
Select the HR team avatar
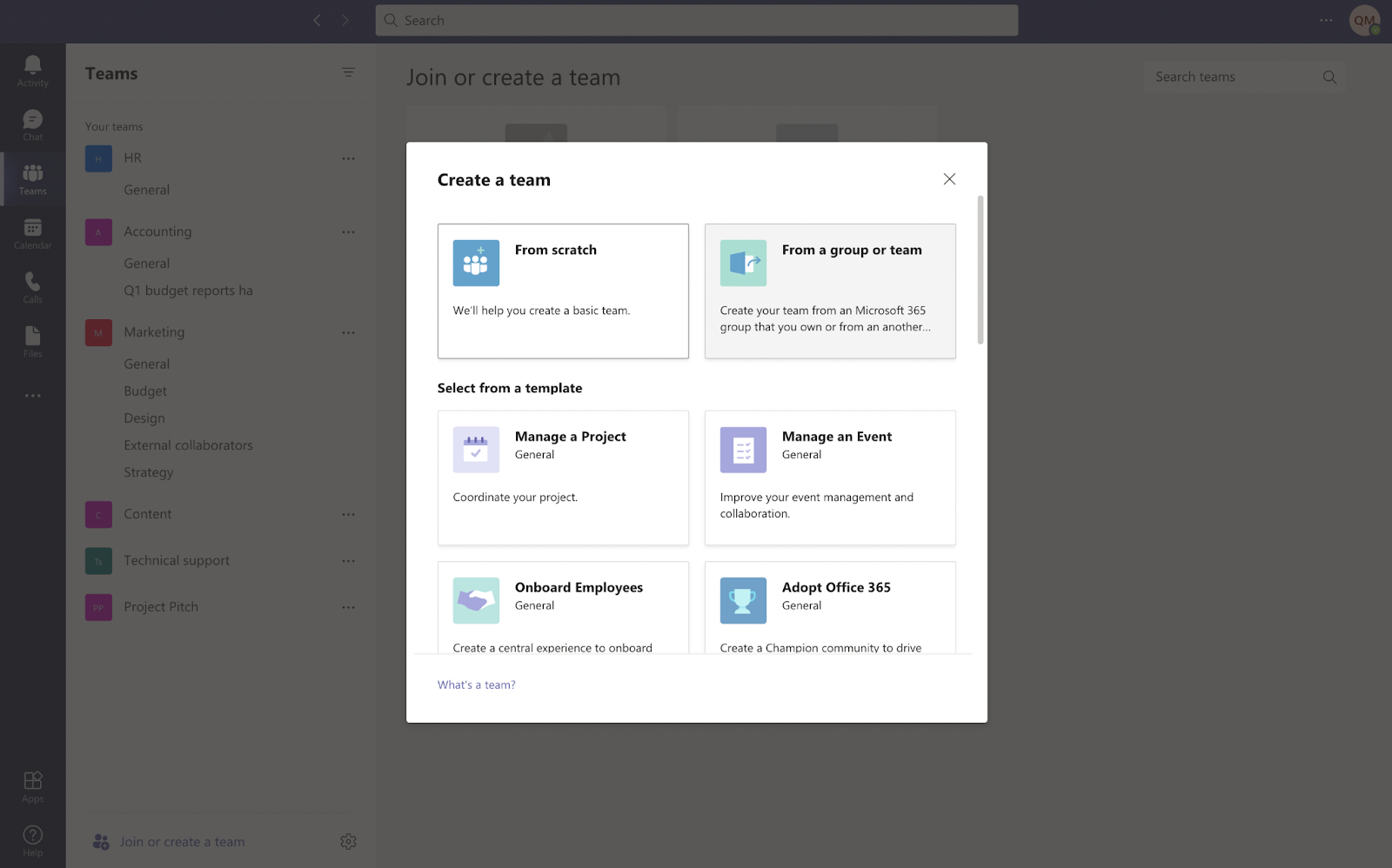[98, 158]
